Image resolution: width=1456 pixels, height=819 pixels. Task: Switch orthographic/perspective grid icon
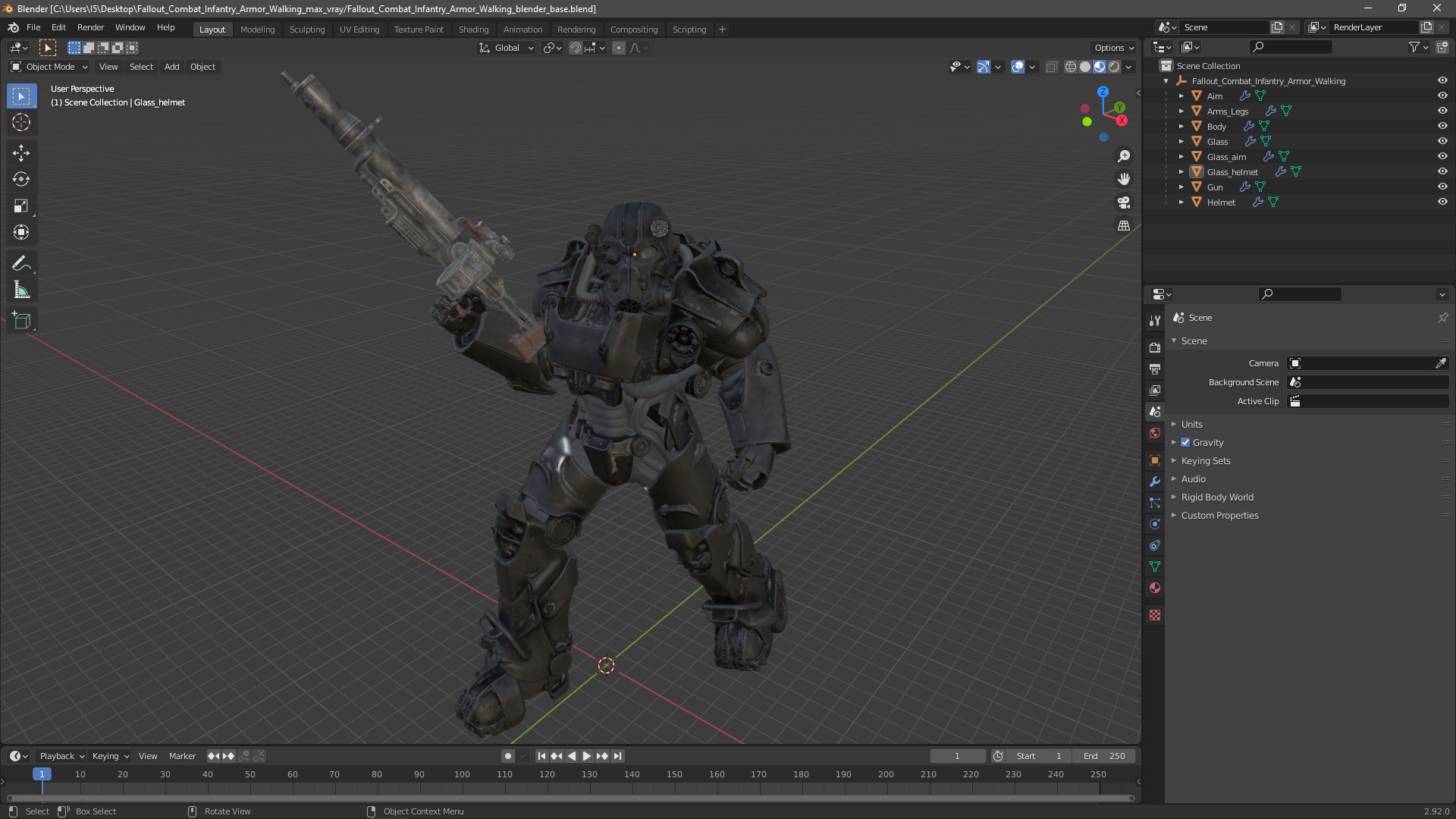pyautogui.click(x=1124, y=226)
